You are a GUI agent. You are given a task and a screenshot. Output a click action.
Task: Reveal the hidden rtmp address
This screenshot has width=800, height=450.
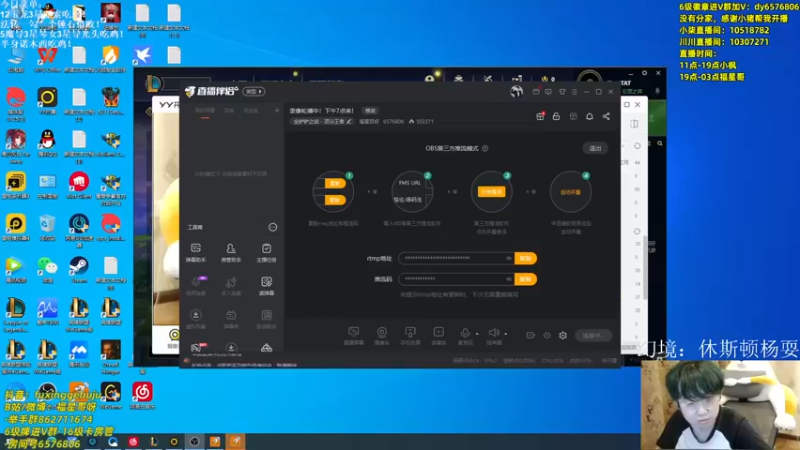click(509, 258)
